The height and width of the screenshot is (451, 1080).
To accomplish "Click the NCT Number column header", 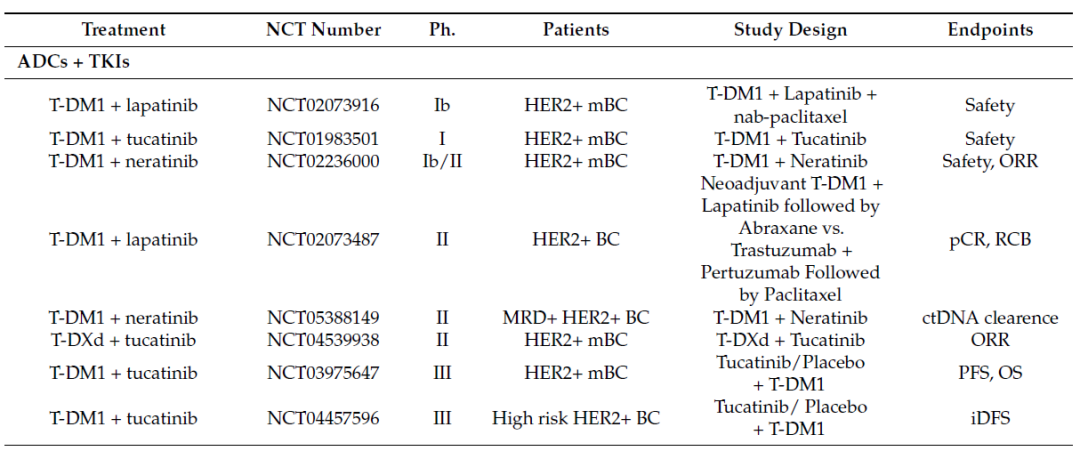I will (x=323, y=30).
